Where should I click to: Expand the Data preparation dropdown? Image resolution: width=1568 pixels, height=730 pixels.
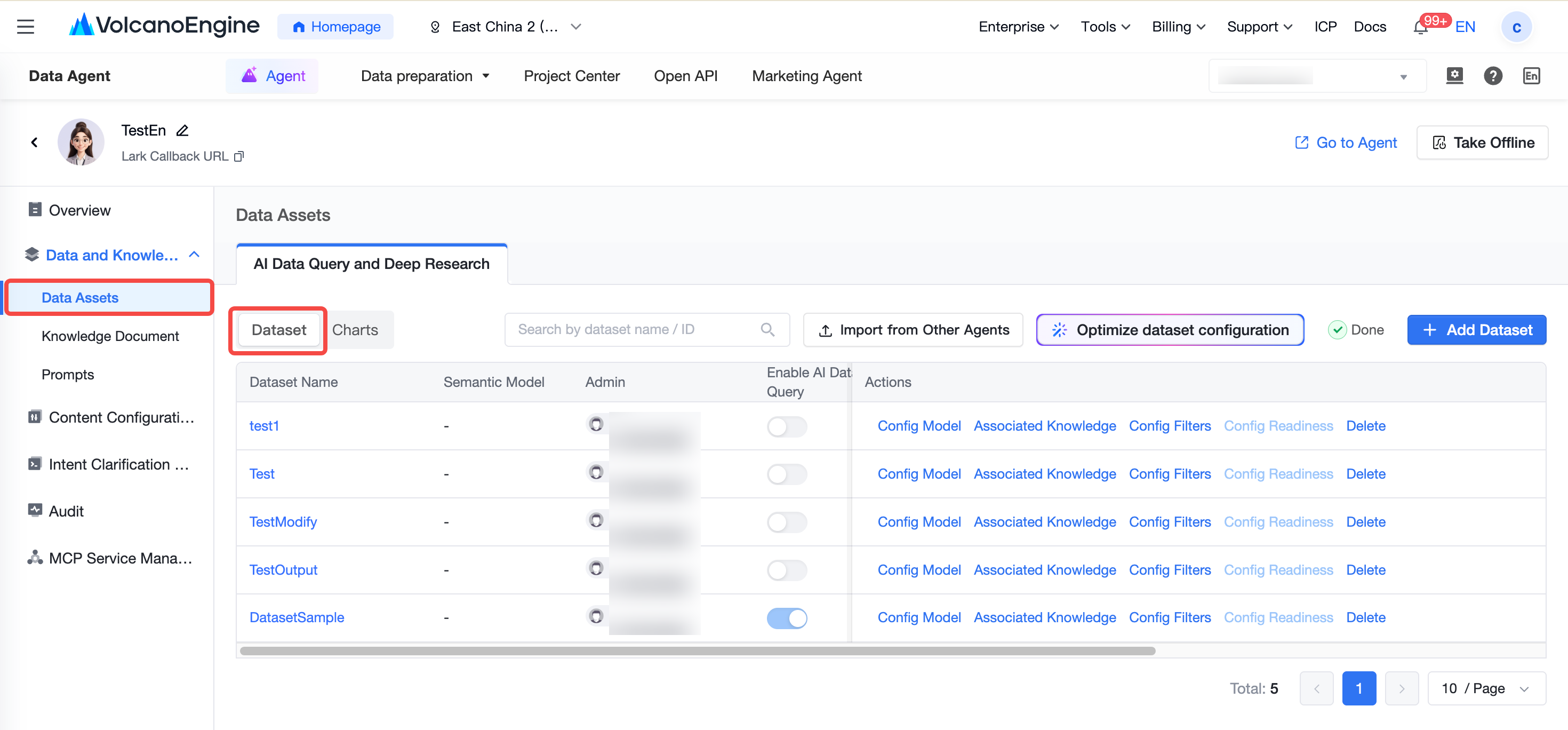[425, 75]
